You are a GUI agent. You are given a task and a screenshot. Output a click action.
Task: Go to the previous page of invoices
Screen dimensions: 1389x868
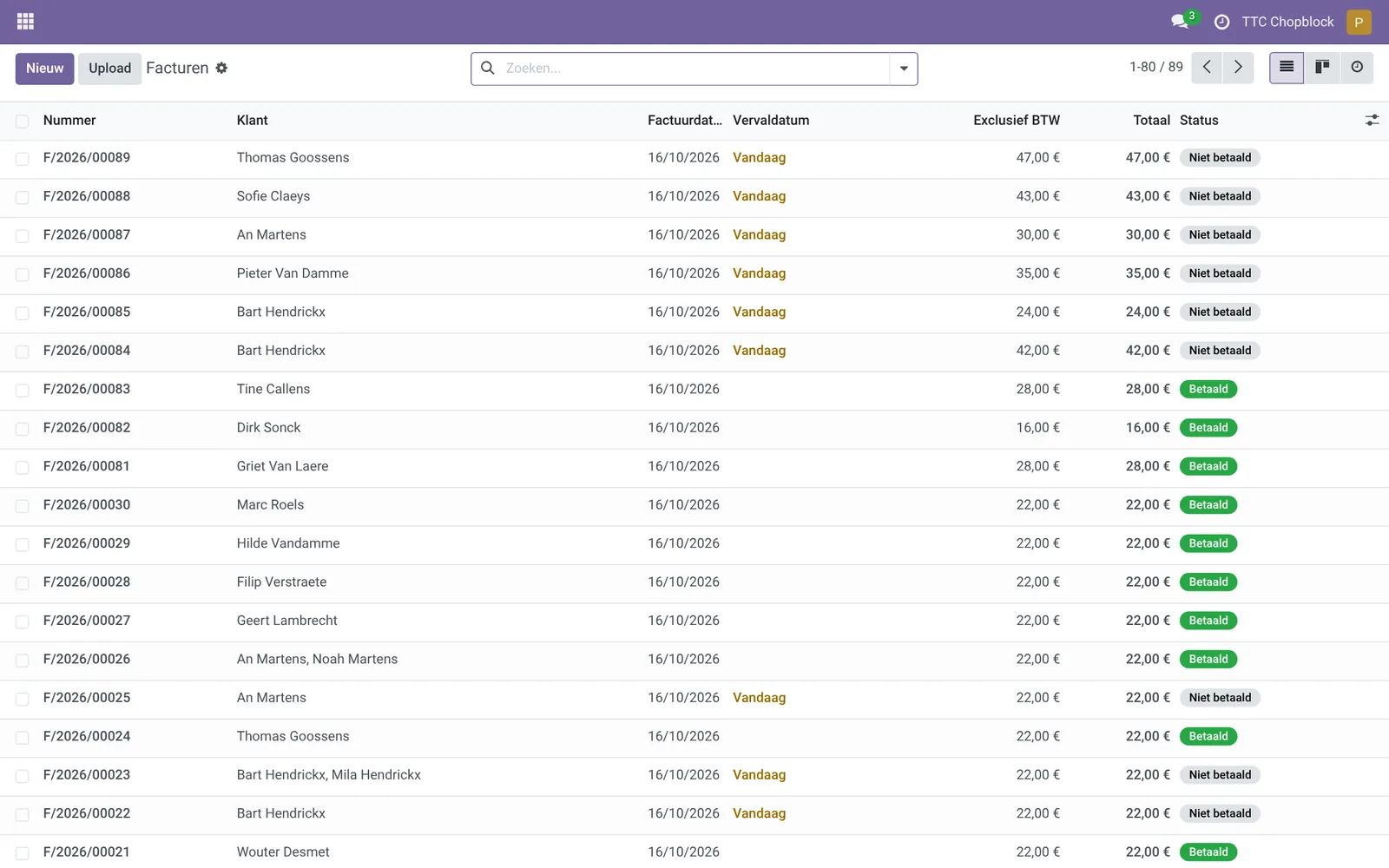click(x=1207, y=67)
